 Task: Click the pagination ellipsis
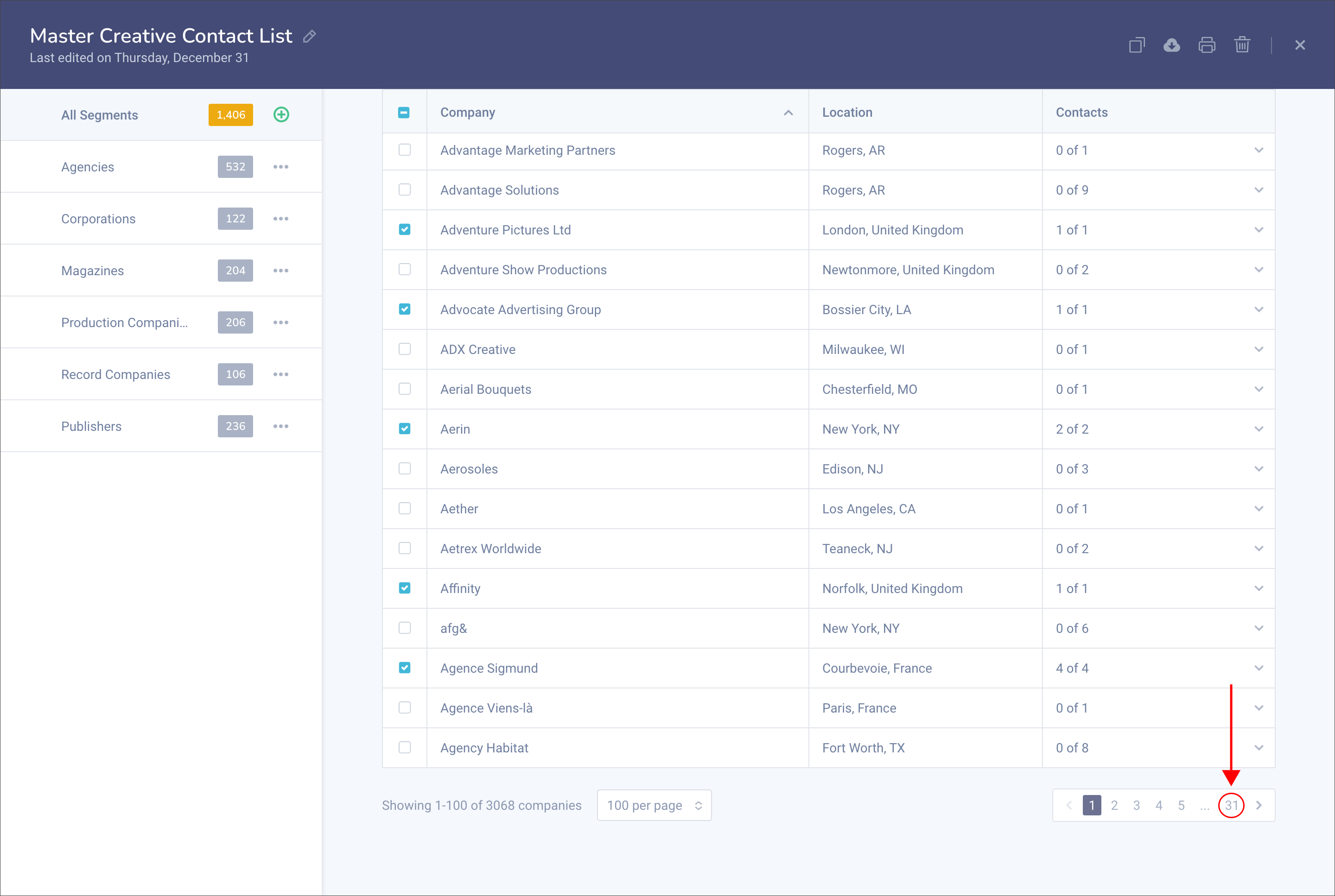coord(1205,807)
